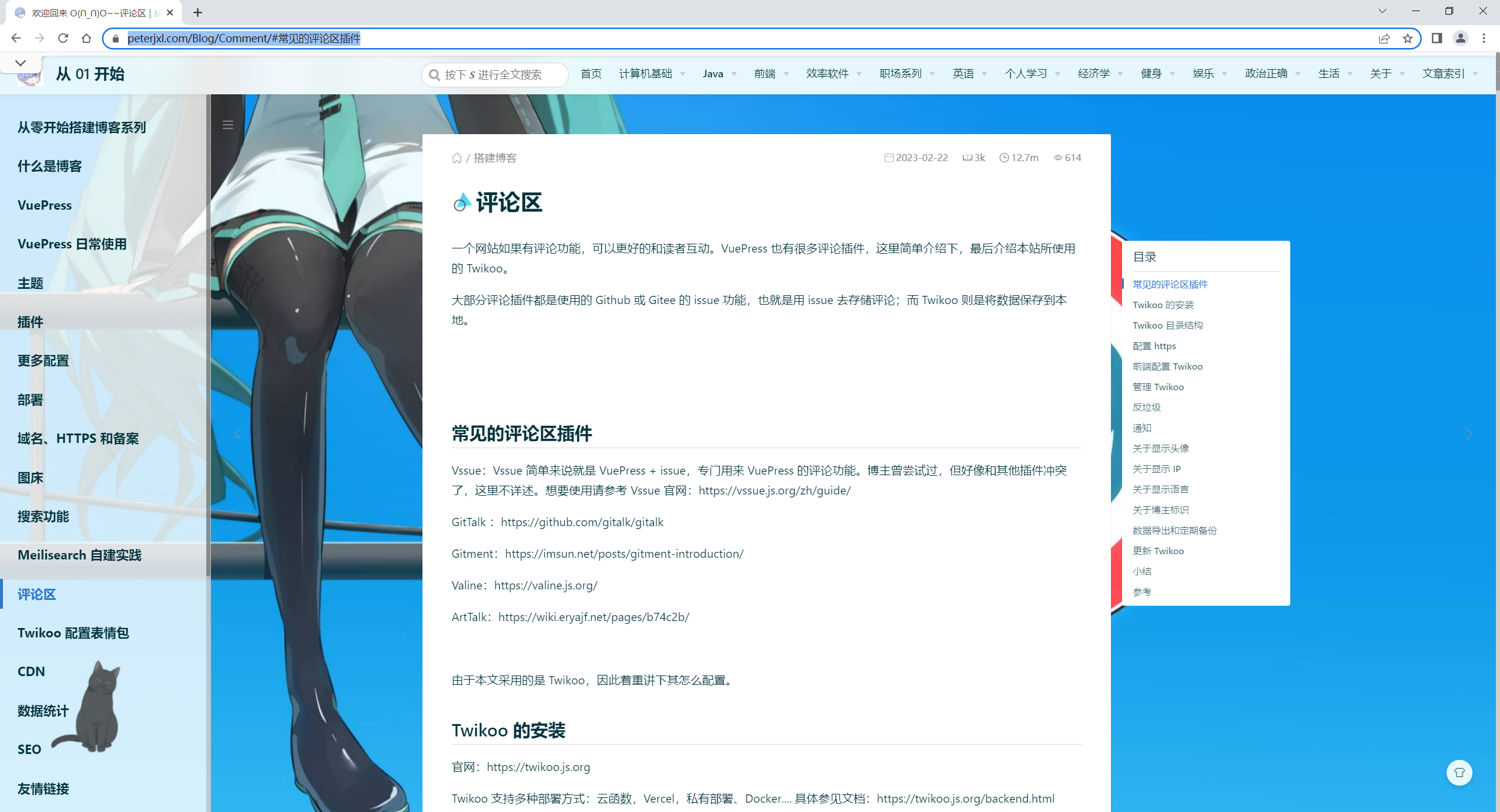
Task: Click the left sidebar scrollbar
Action: click(x=208, y=335)
